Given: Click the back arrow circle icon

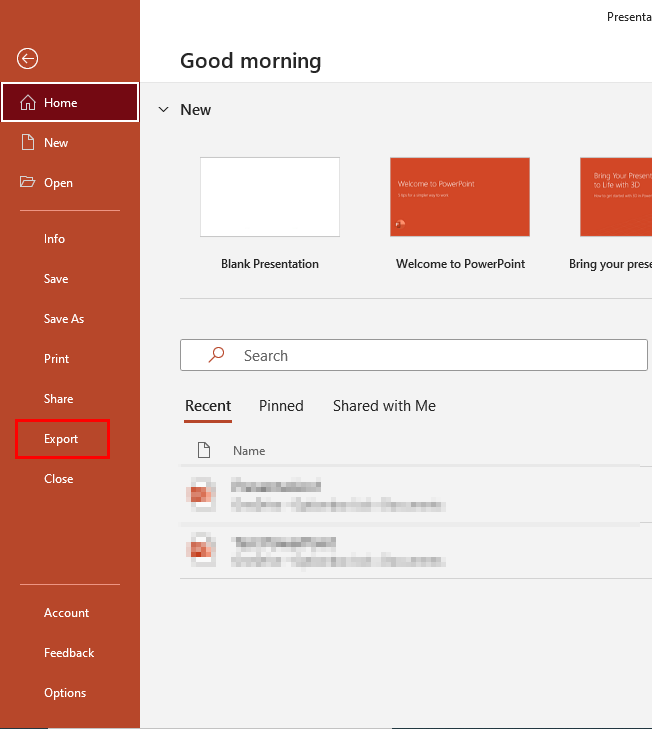Looking at the screenshot, I should pyautogui.click(x=27, y=59).
